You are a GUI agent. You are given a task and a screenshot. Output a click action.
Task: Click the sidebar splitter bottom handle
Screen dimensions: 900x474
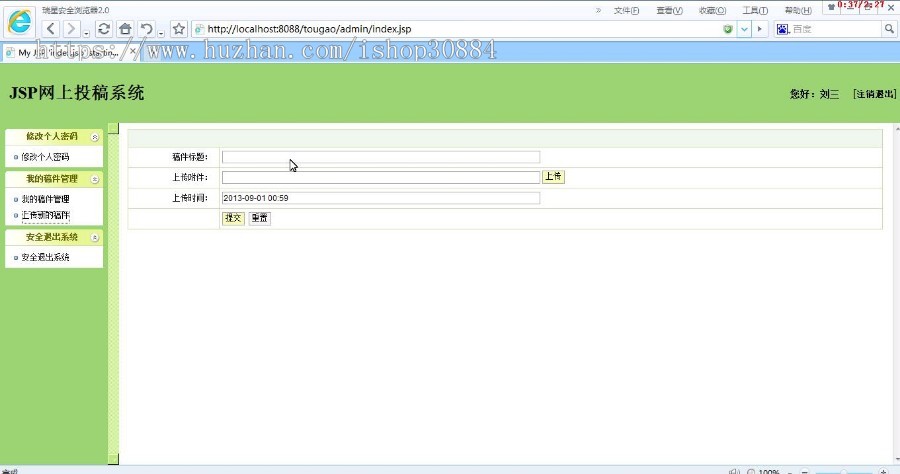[114, 459]
